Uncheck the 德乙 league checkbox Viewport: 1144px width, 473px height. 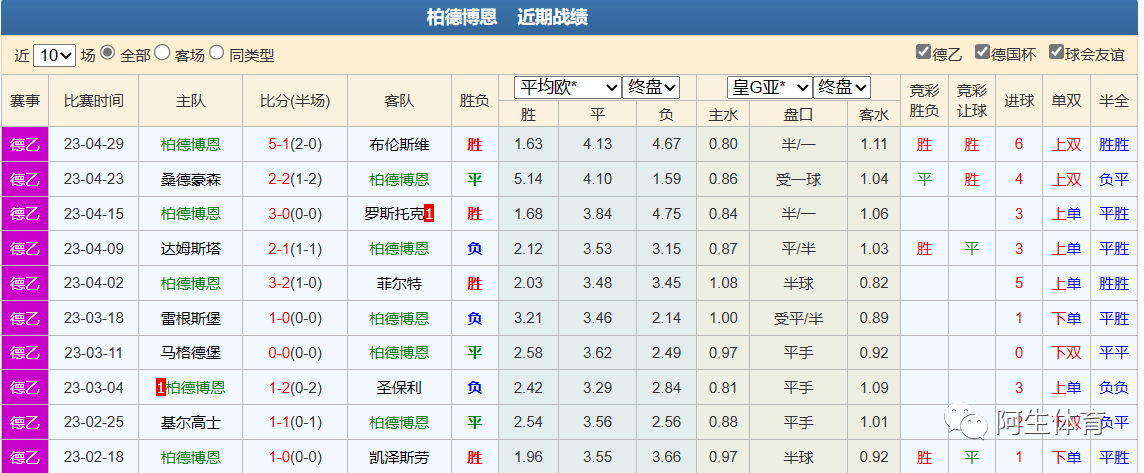923,53
